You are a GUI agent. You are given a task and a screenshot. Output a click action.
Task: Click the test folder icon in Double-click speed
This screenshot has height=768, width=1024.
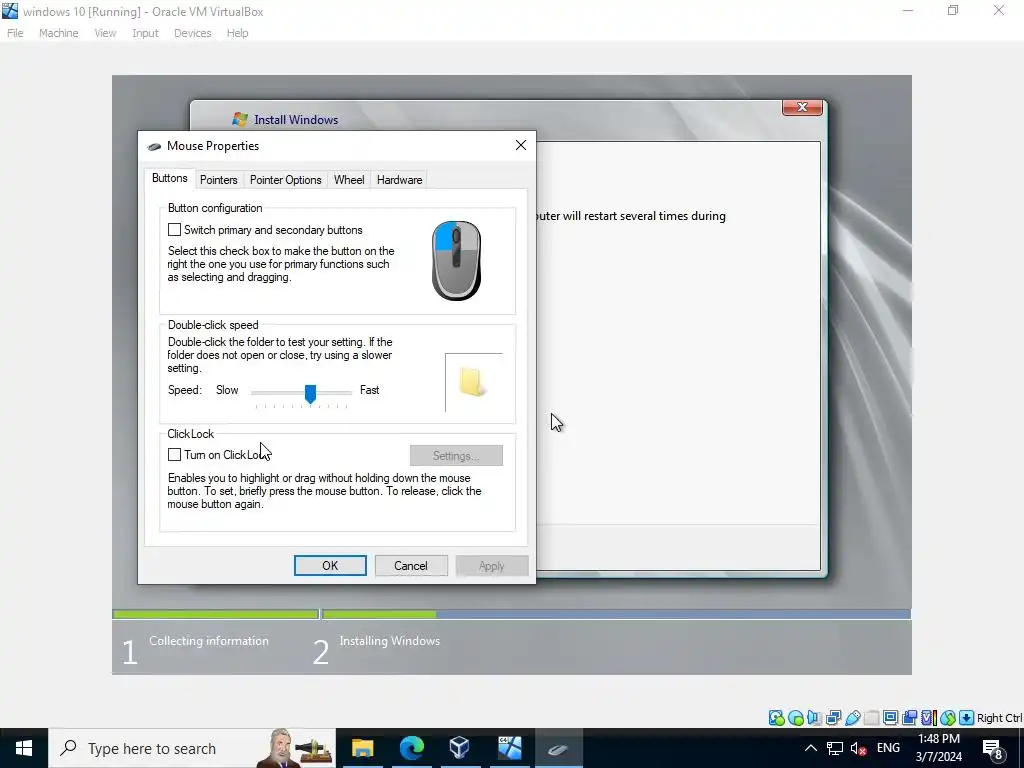click(x=472, y=382)
